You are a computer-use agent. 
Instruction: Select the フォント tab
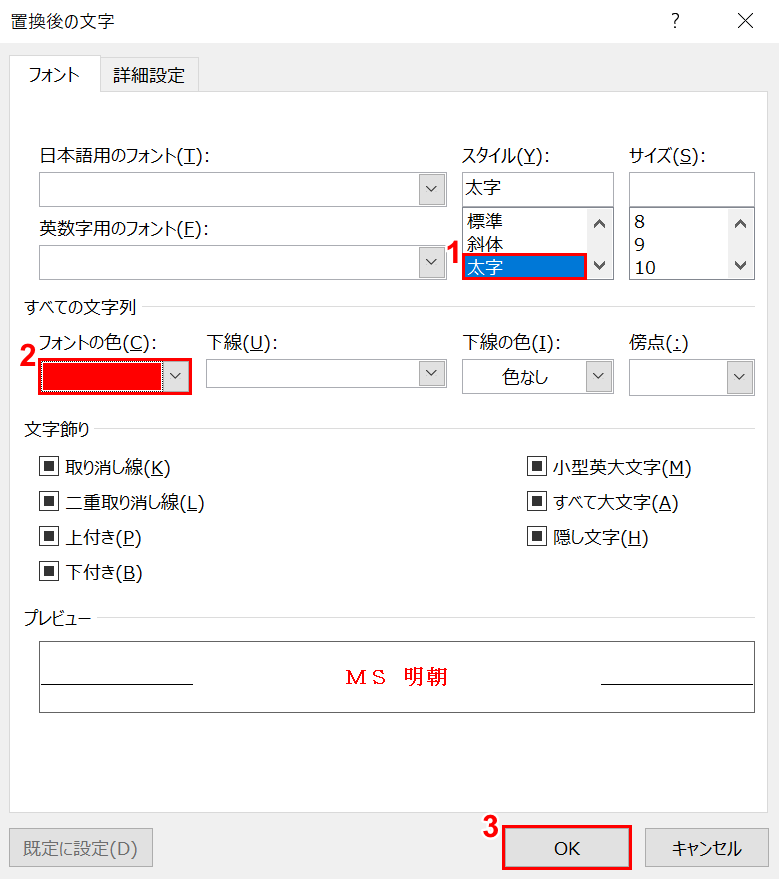55,75
